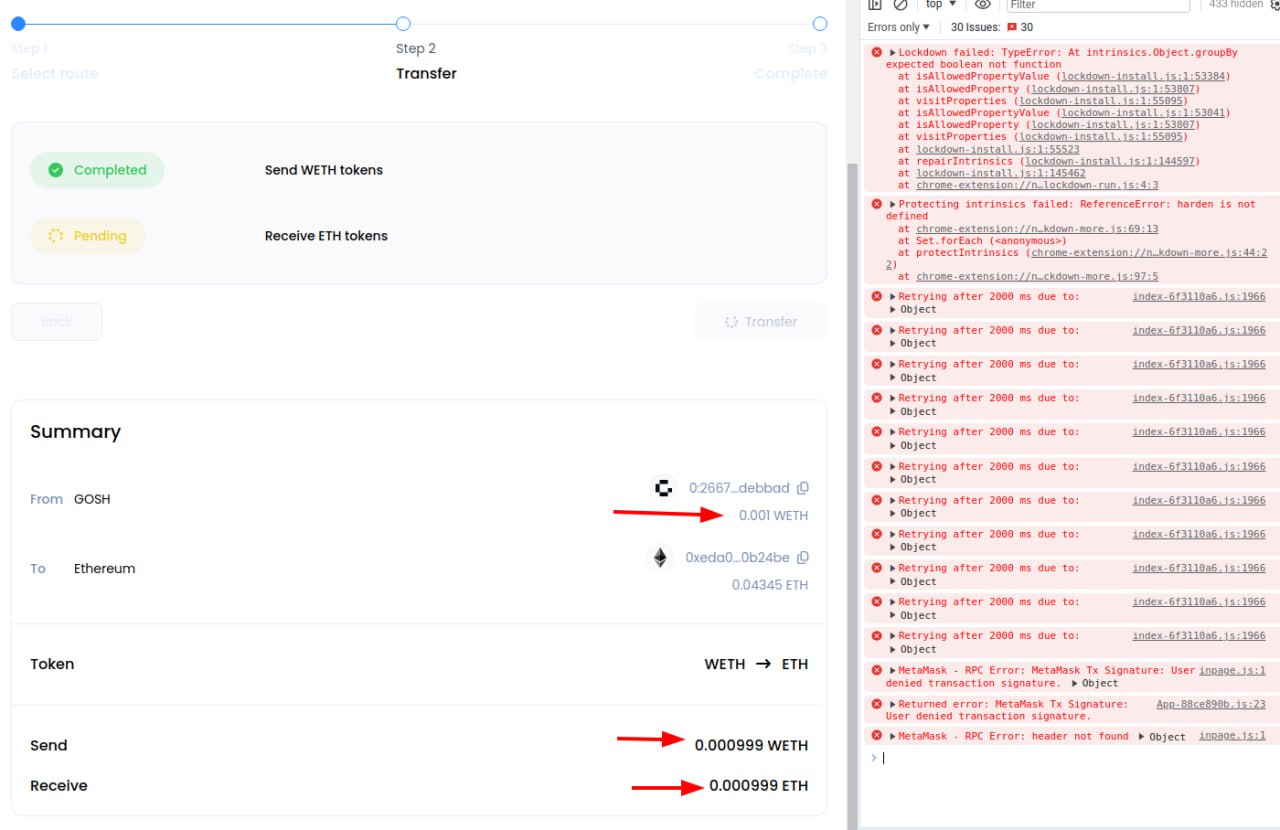Open console settings gear icon
The width and height of the screenshot is (1280, 830).
[x=1274, y=5]
